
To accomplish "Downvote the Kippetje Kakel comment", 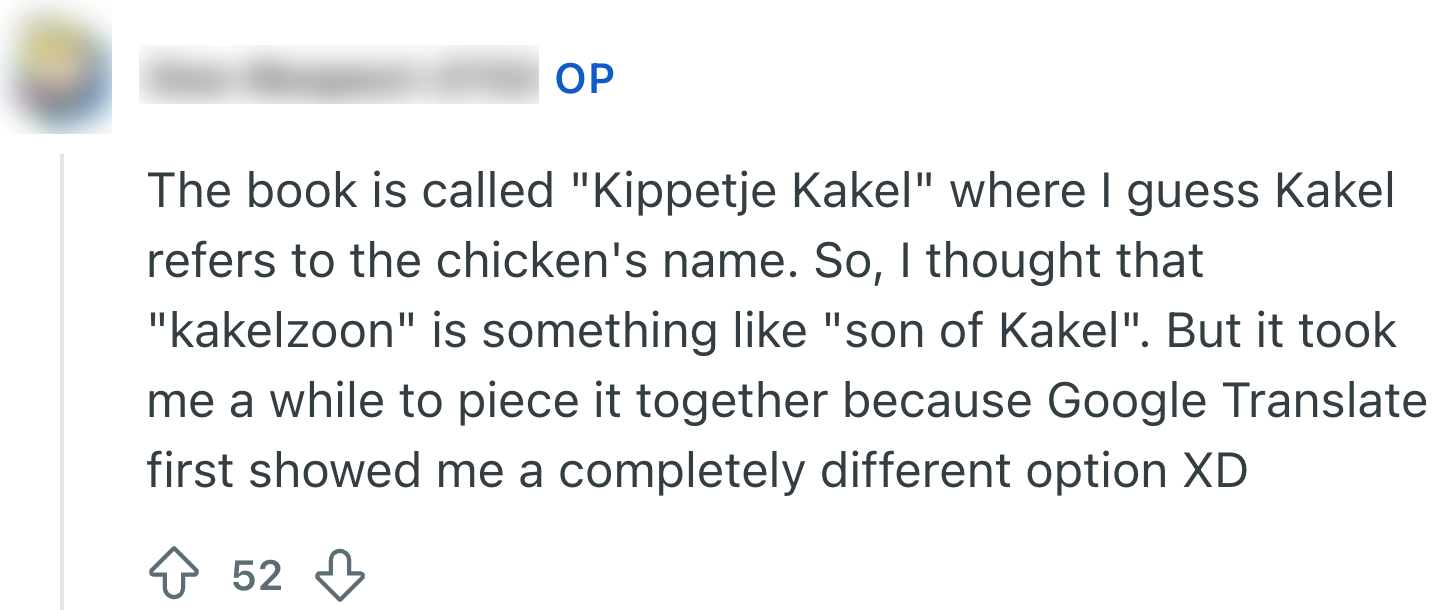I will click(x=340, y=577).
